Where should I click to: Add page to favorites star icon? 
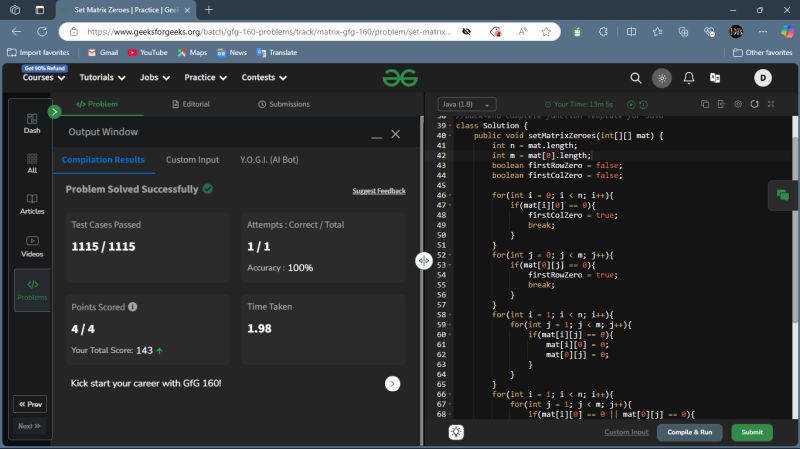[x=546, y=32]
